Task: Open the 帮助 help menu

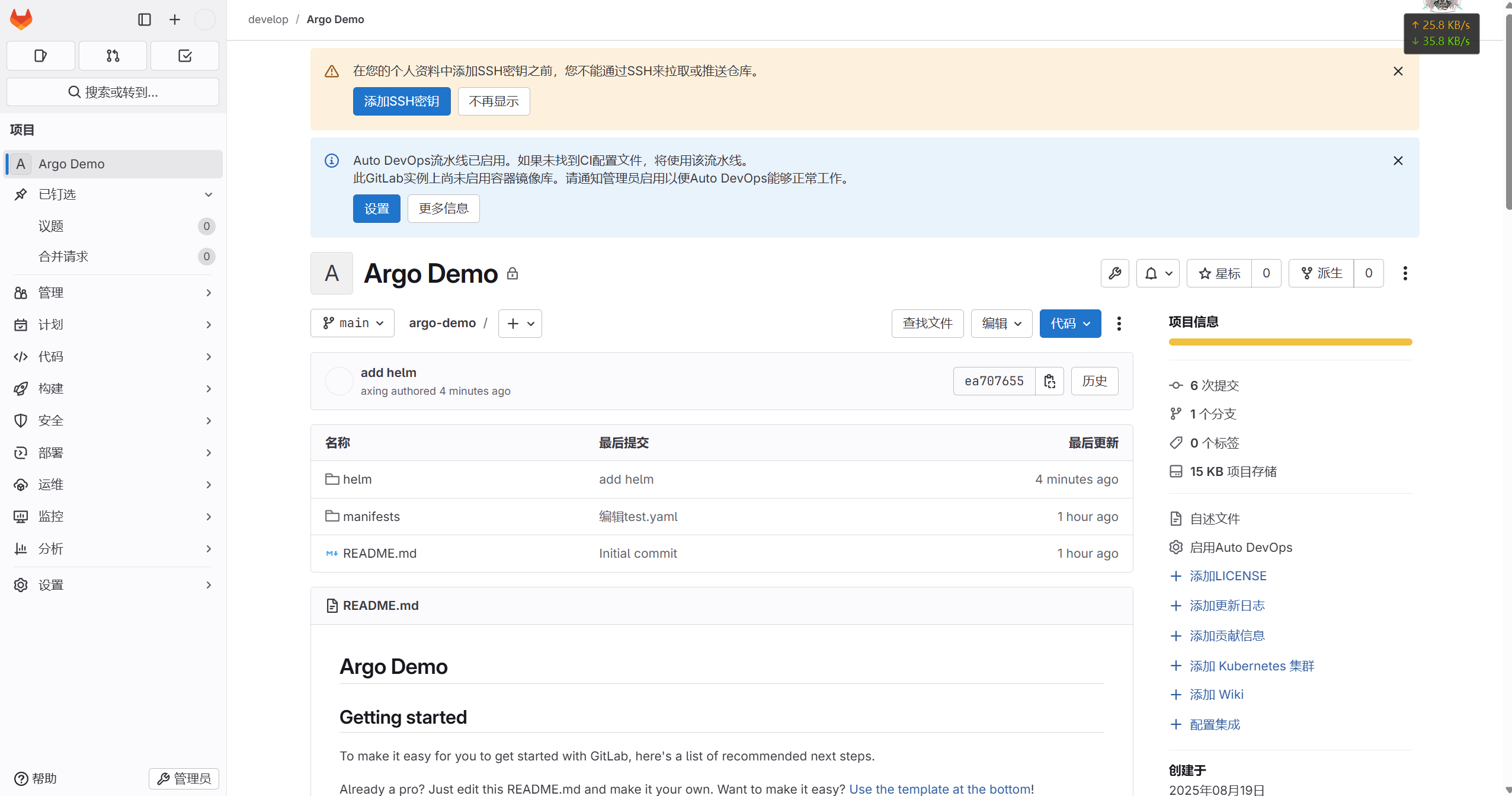Action: (x=36, y=778)
